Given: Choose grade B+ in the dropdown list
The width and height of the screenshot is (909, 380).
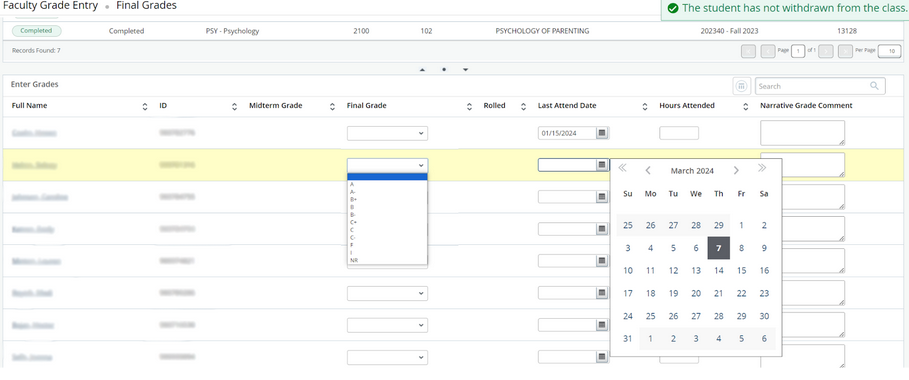Looking at the screenshot, I should pyautogui.click(x=387, y=200).
